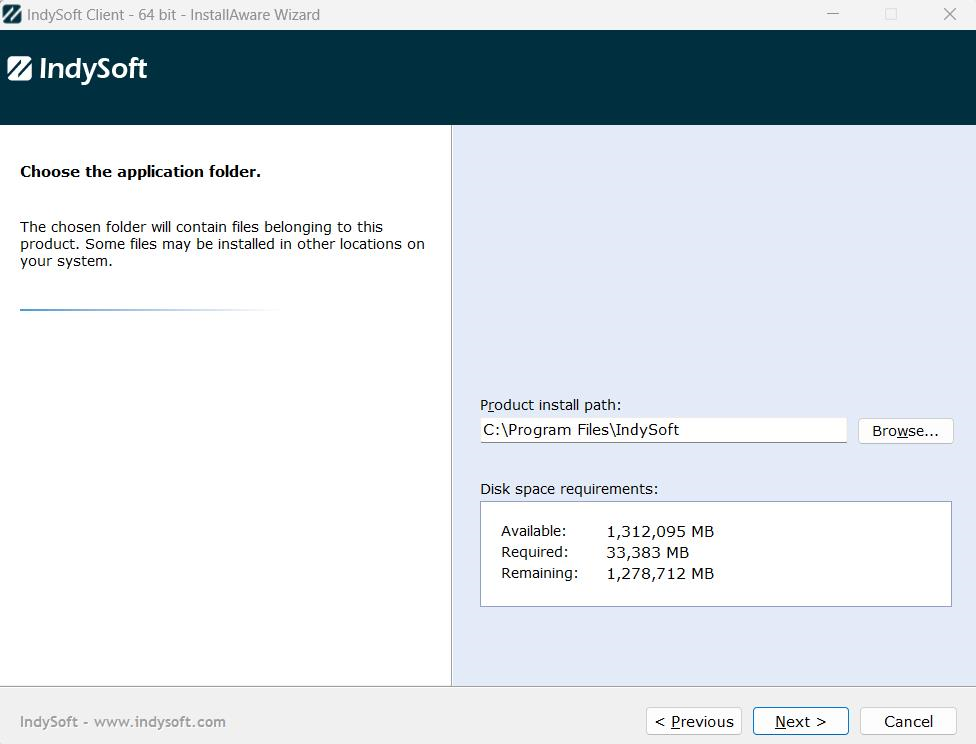Screen dimensions: 976x744
Task: Cancel the IndySoft installation
Action: [908, 721]
